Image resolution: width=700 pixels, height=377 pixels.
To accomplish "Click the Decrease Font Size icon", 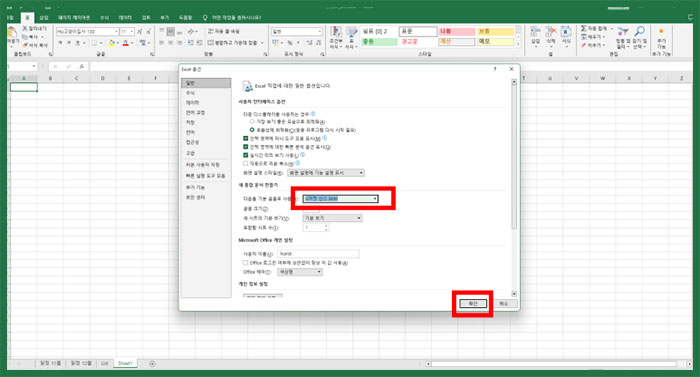I will [148, 31].
